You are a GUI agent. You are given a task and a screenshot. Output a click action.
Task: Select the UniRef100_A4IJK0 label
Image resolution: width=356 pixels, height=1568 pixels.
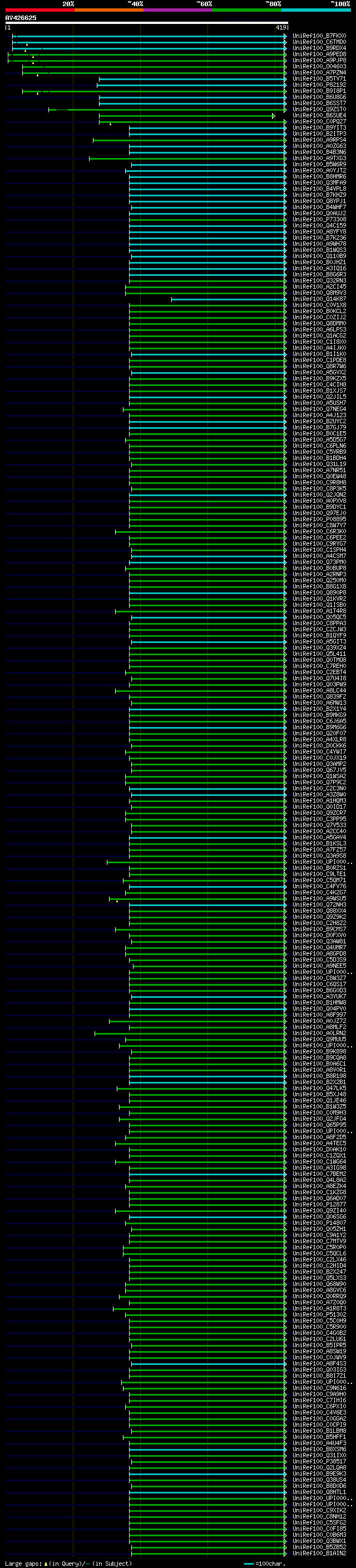[319, 348]
